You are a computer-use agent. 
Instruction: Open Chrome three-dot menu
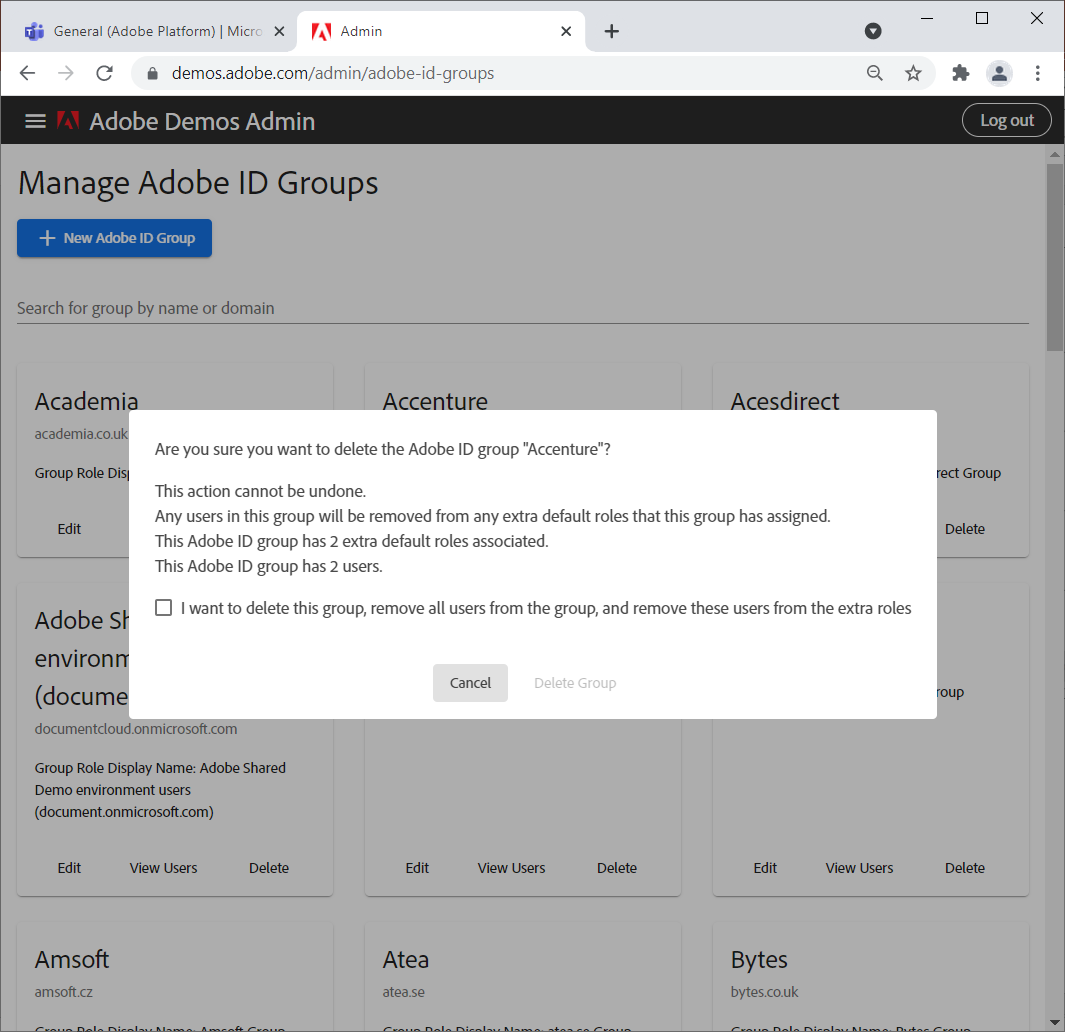coord(1037,73)
